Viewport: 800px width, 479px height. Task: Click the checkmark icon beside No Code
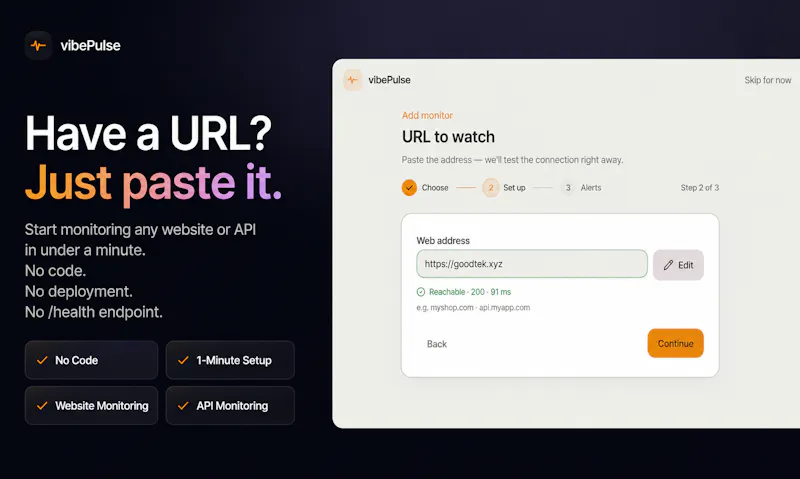click(x=42, y=360)
